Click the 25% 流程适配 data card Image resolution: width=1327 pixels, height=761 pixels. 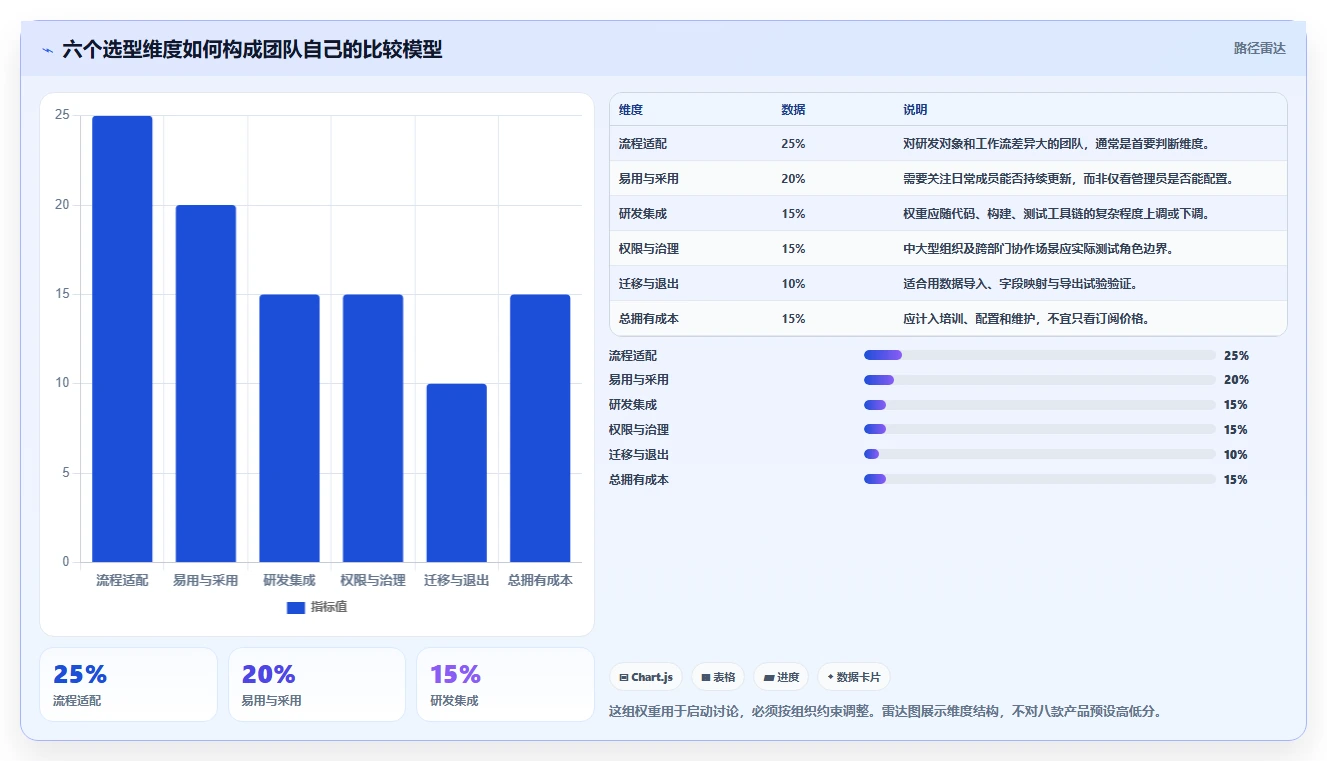click(128, 685)
